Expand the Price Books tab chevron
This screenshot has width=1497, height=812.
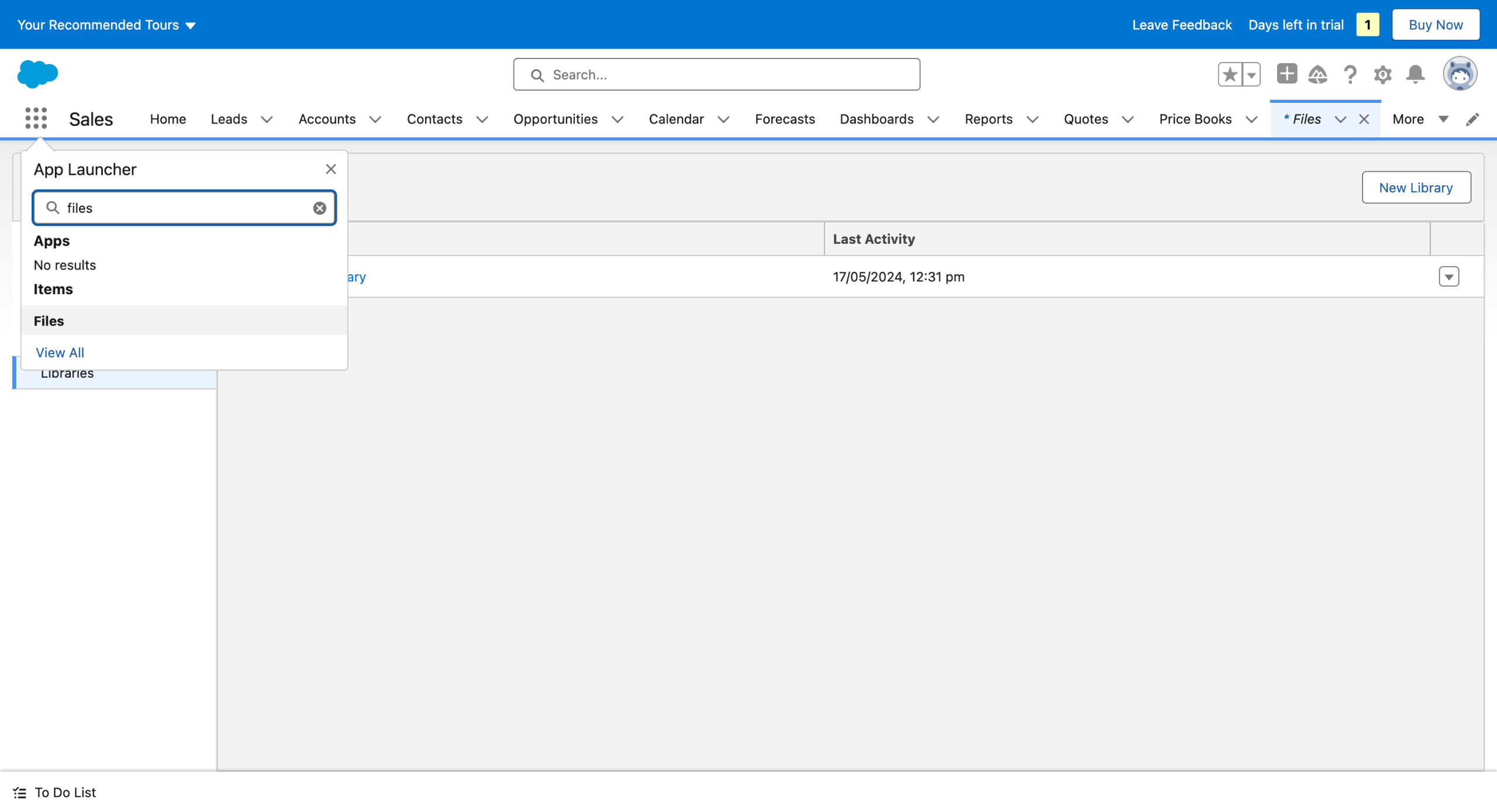[x=1251, y=119]
